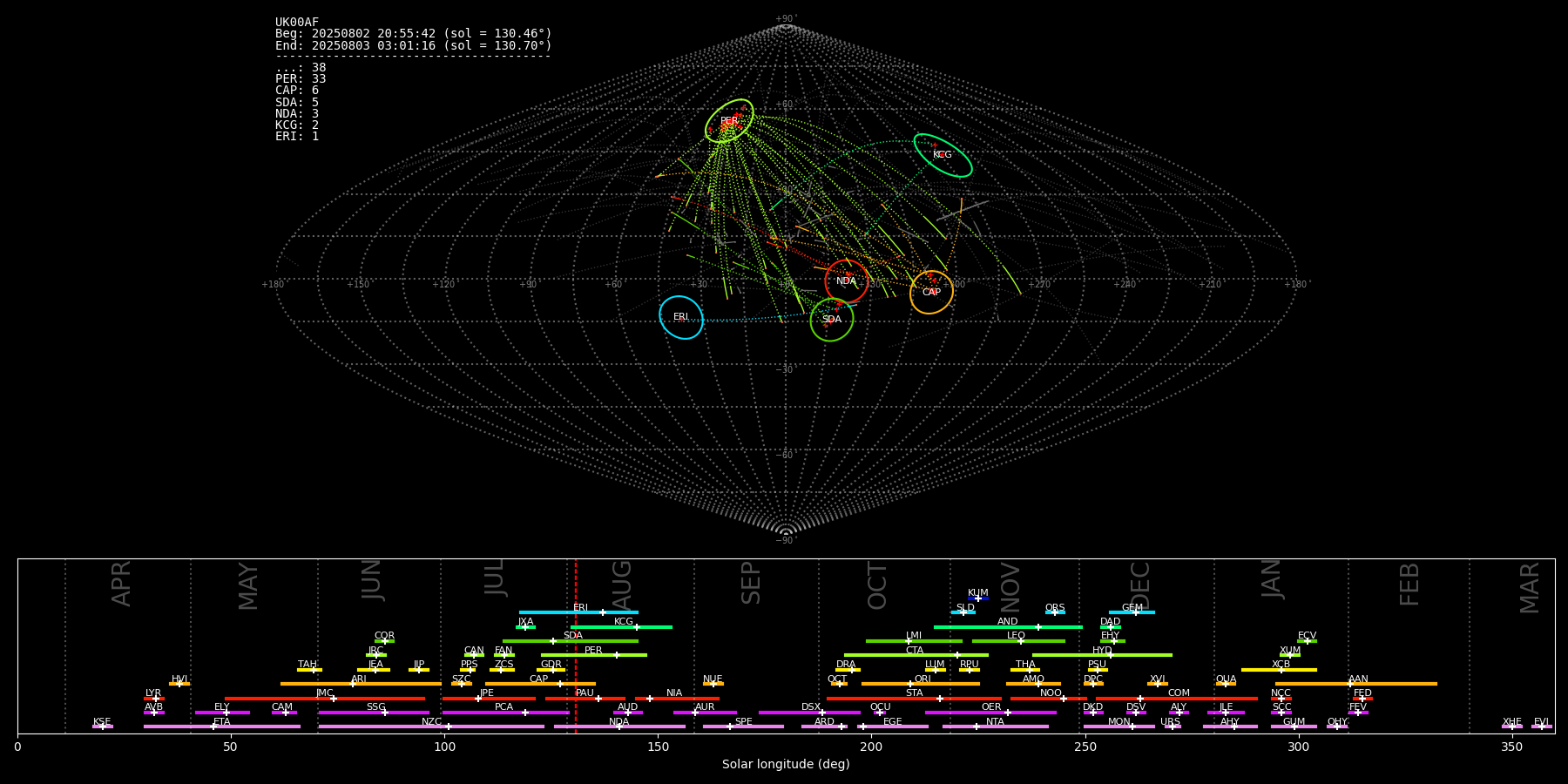Click the AND shower bar on the timeline
The width and height of the screenshot is (1568, 784).
point(1008,627)
